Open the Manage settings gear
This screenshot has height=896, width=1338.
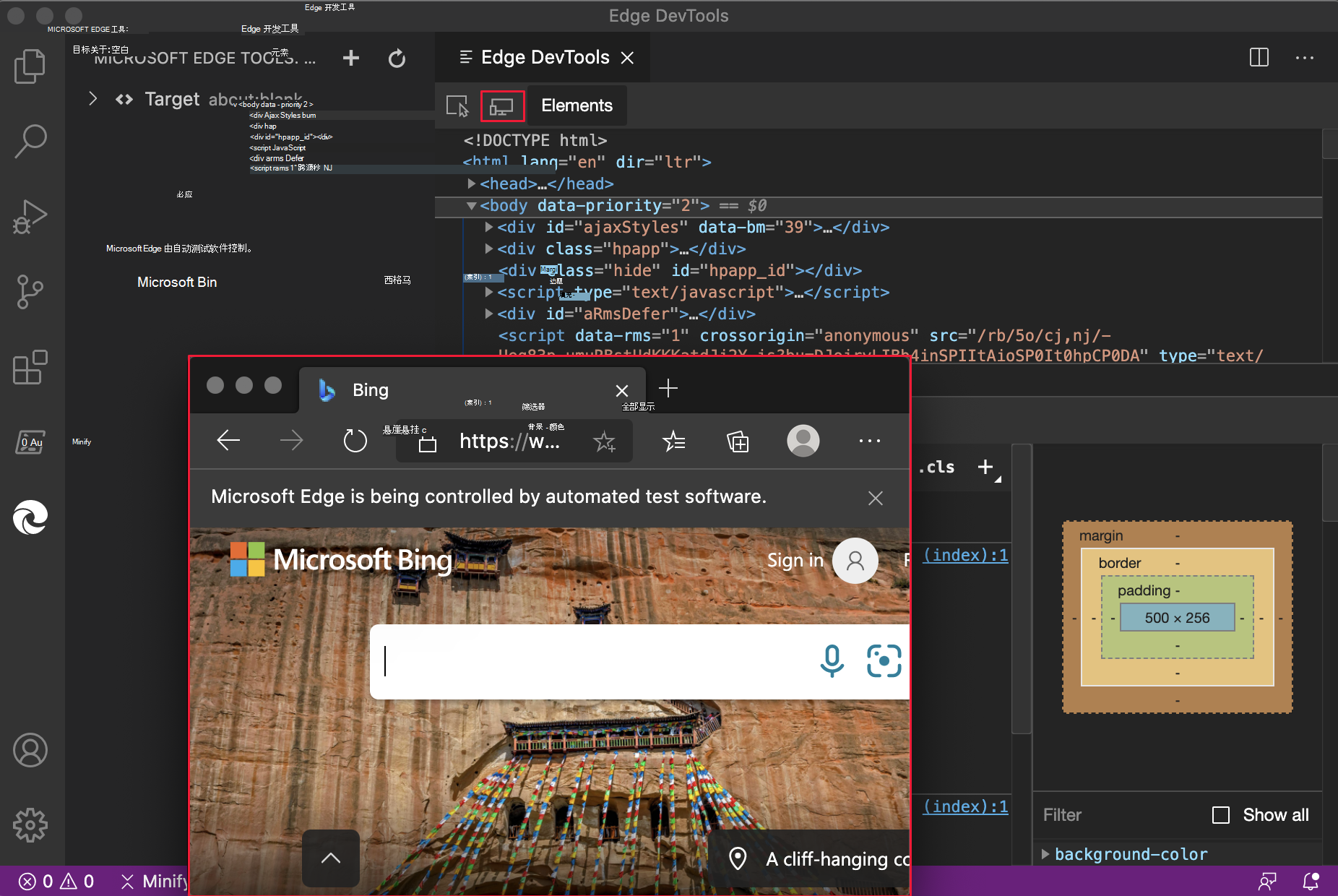[30, 824]
